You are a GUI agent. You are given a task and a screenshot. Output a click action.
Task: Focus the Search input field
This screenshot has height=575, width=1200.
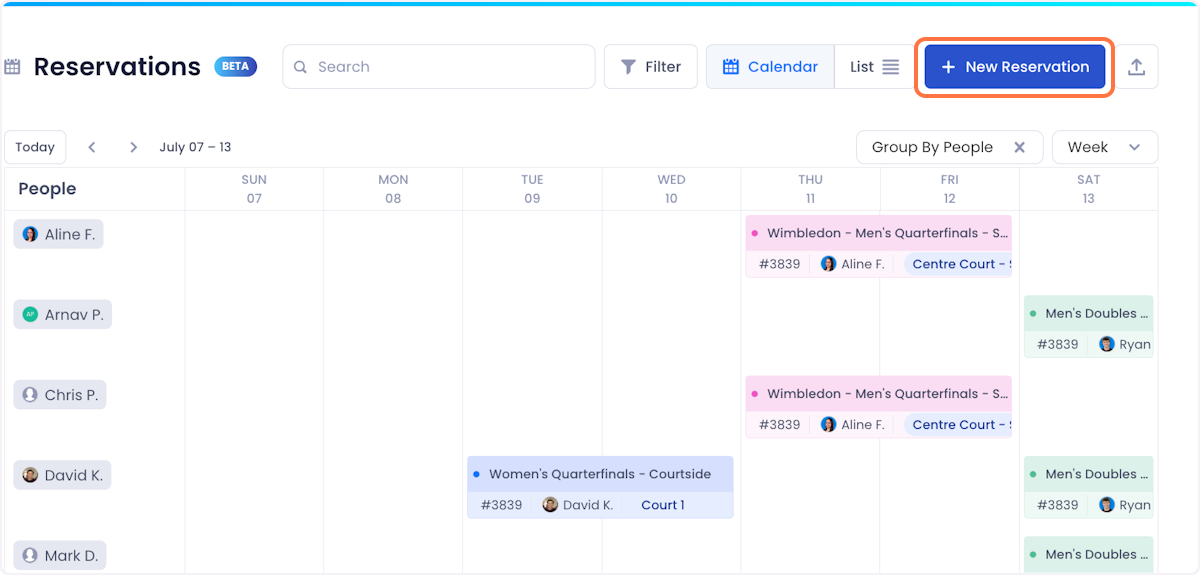pyautogui.click(x=439, y=67)
